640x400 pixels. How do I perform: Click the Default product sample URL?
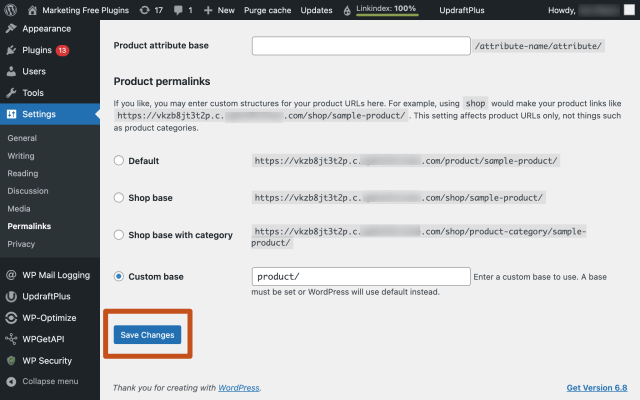tap(406, 161)
